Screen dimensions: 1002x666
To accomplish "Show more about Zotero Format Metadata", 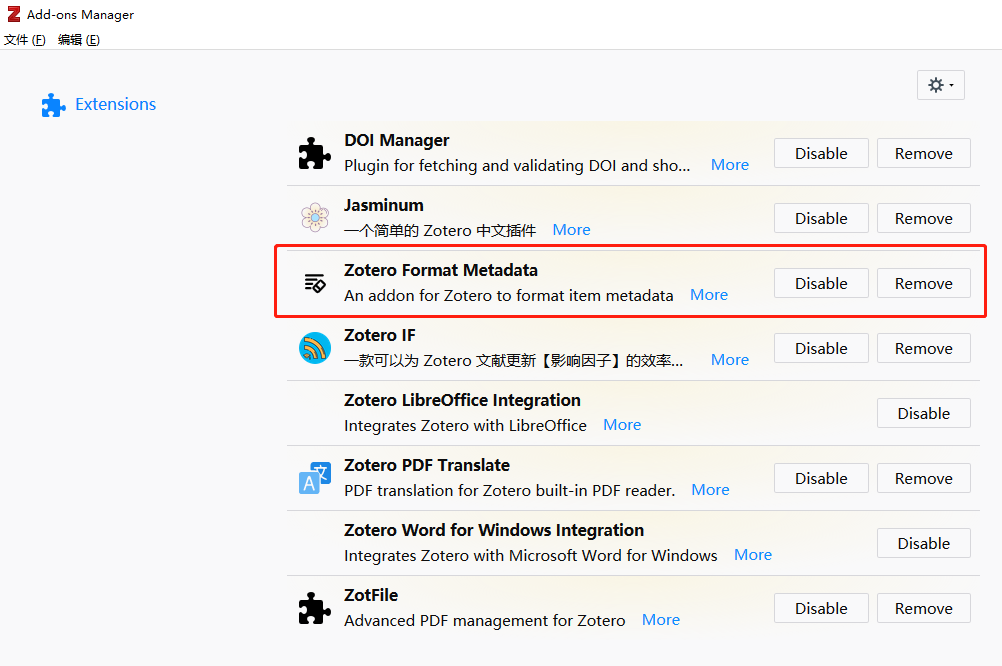I will pyautogui.click(x=709, y=295).
